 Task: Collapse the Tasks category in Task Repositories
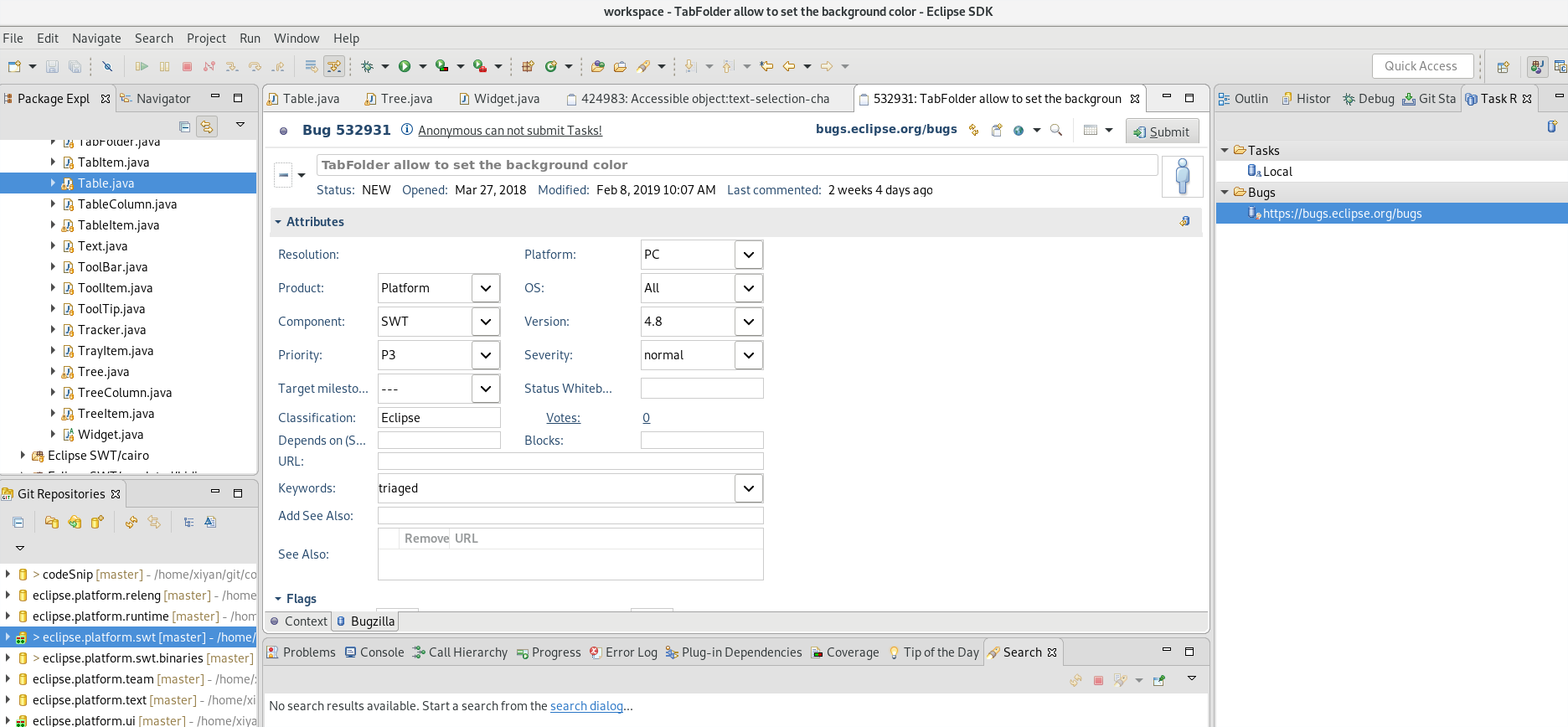(x=1225, y=151)
